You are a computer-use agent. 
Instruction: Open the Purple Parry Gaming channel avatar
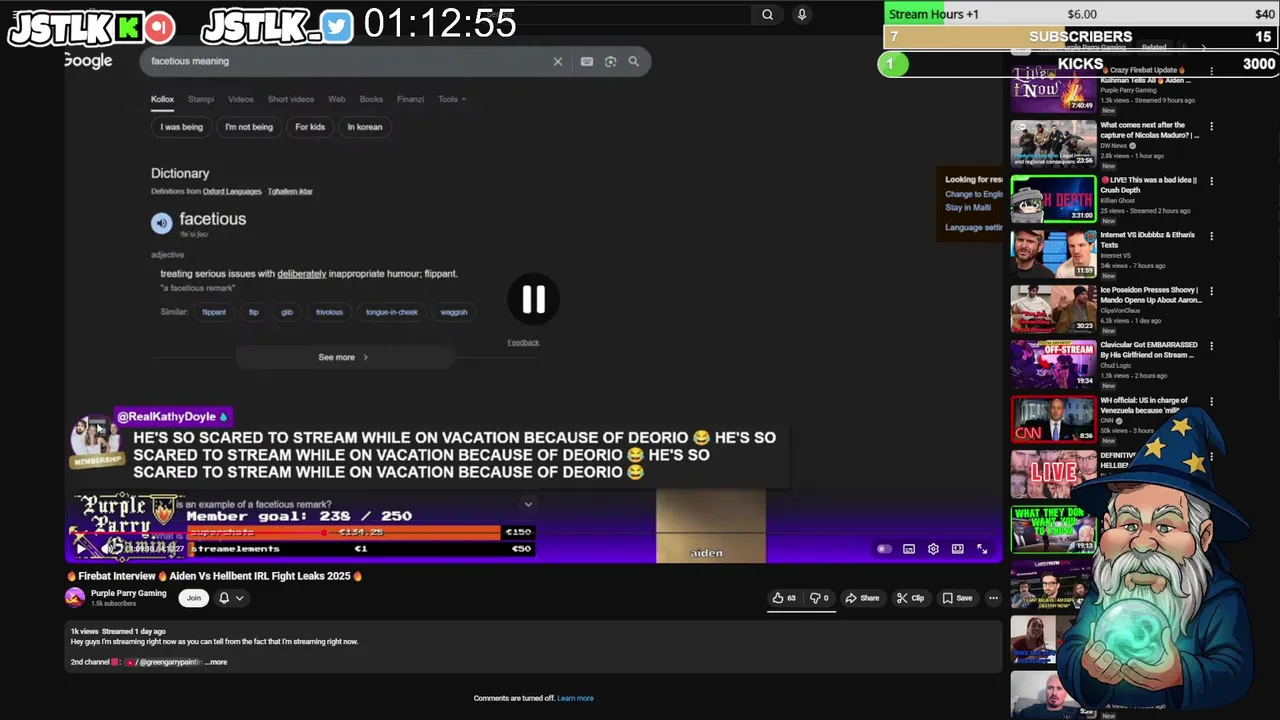coord(75,598)
